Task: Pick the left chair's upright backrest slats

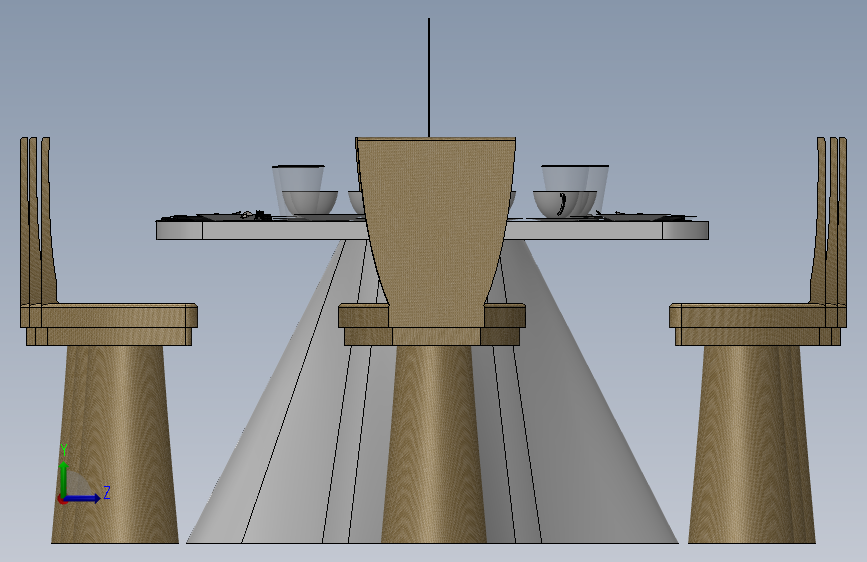Action: (x=38, y=221)
